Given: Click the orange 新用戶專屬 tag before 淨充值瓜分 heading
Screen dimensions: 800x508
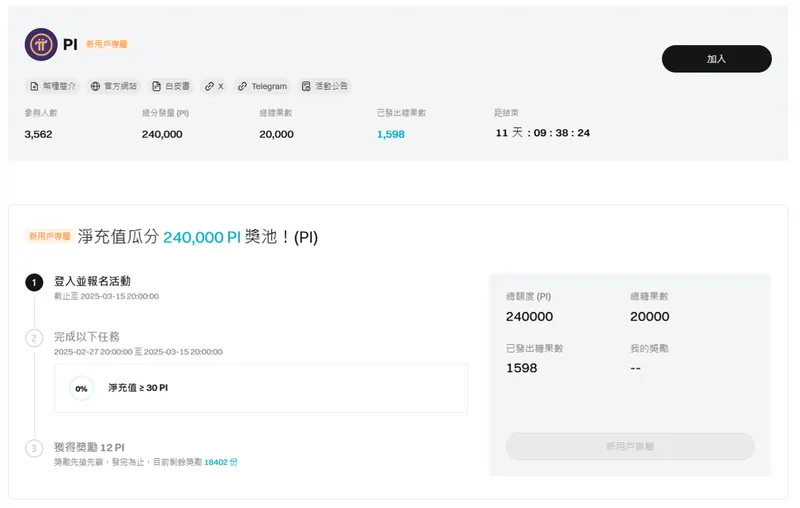Looking at the screenshot, I should (49, 236).
